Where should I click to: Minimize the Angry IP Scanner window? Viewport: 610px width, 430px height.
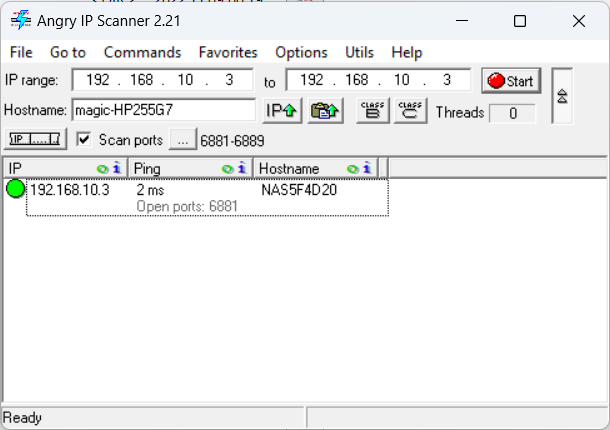pyautogui.click(x=462, y=21)
